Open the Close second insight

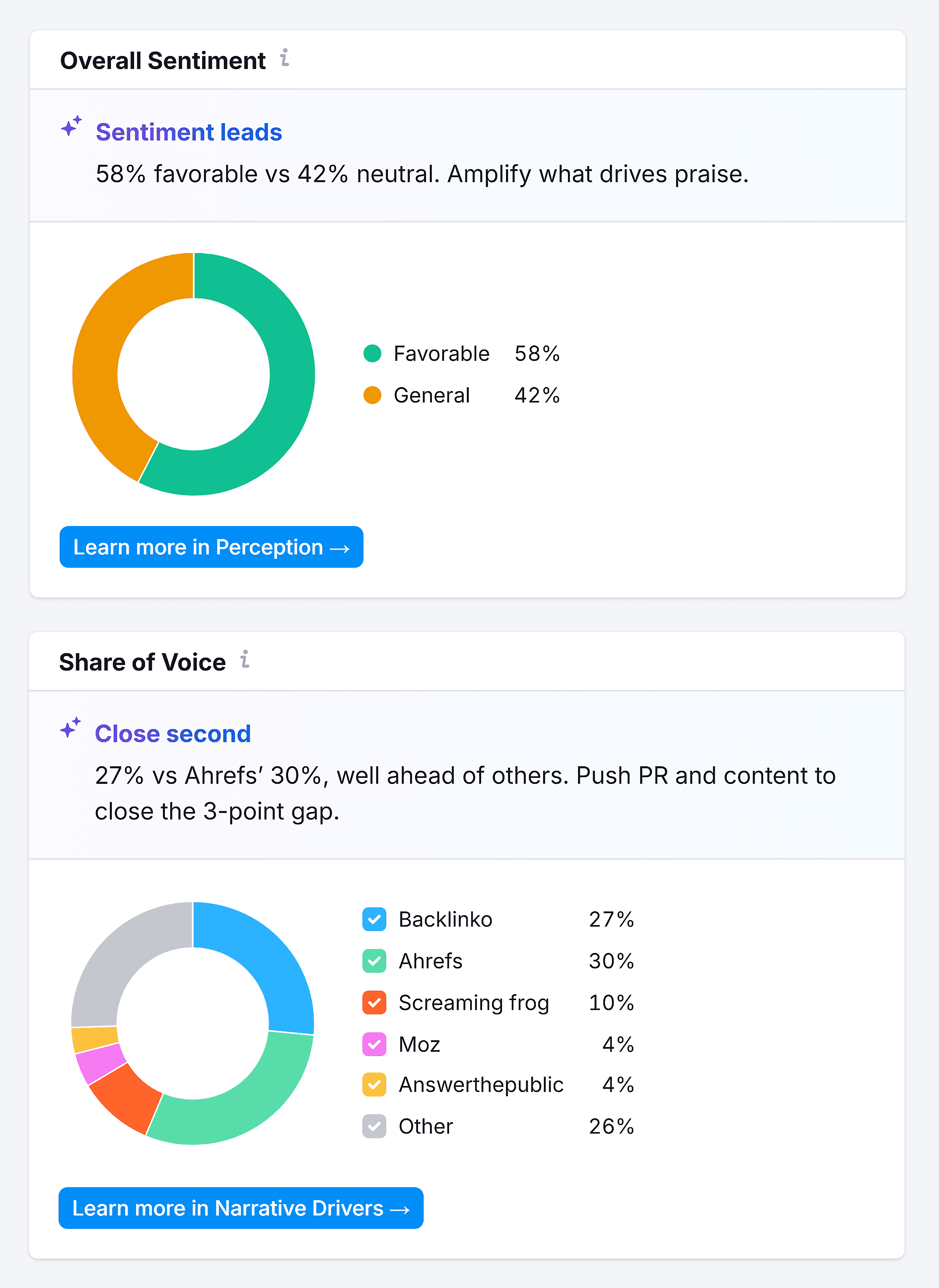coord(173,734)
